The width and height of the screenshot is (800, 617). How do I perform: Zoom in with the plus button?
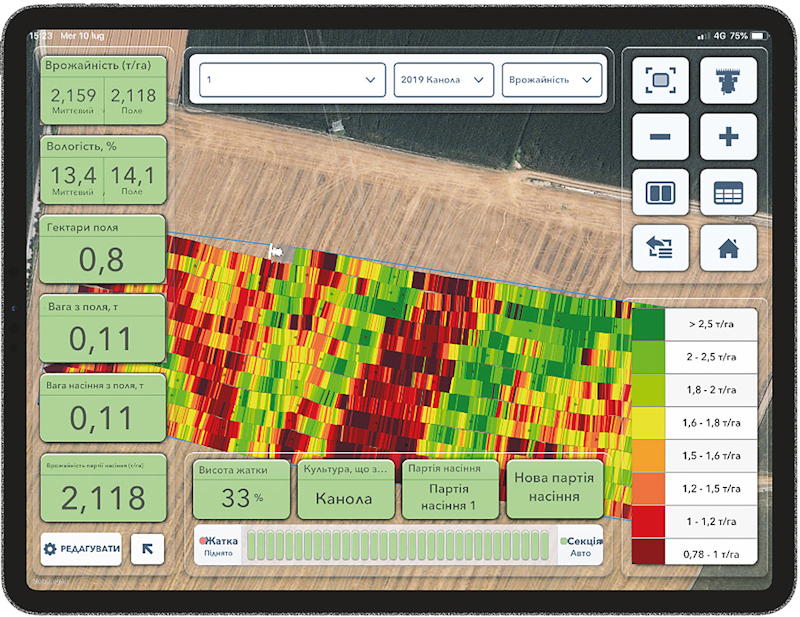coord(728,137)
